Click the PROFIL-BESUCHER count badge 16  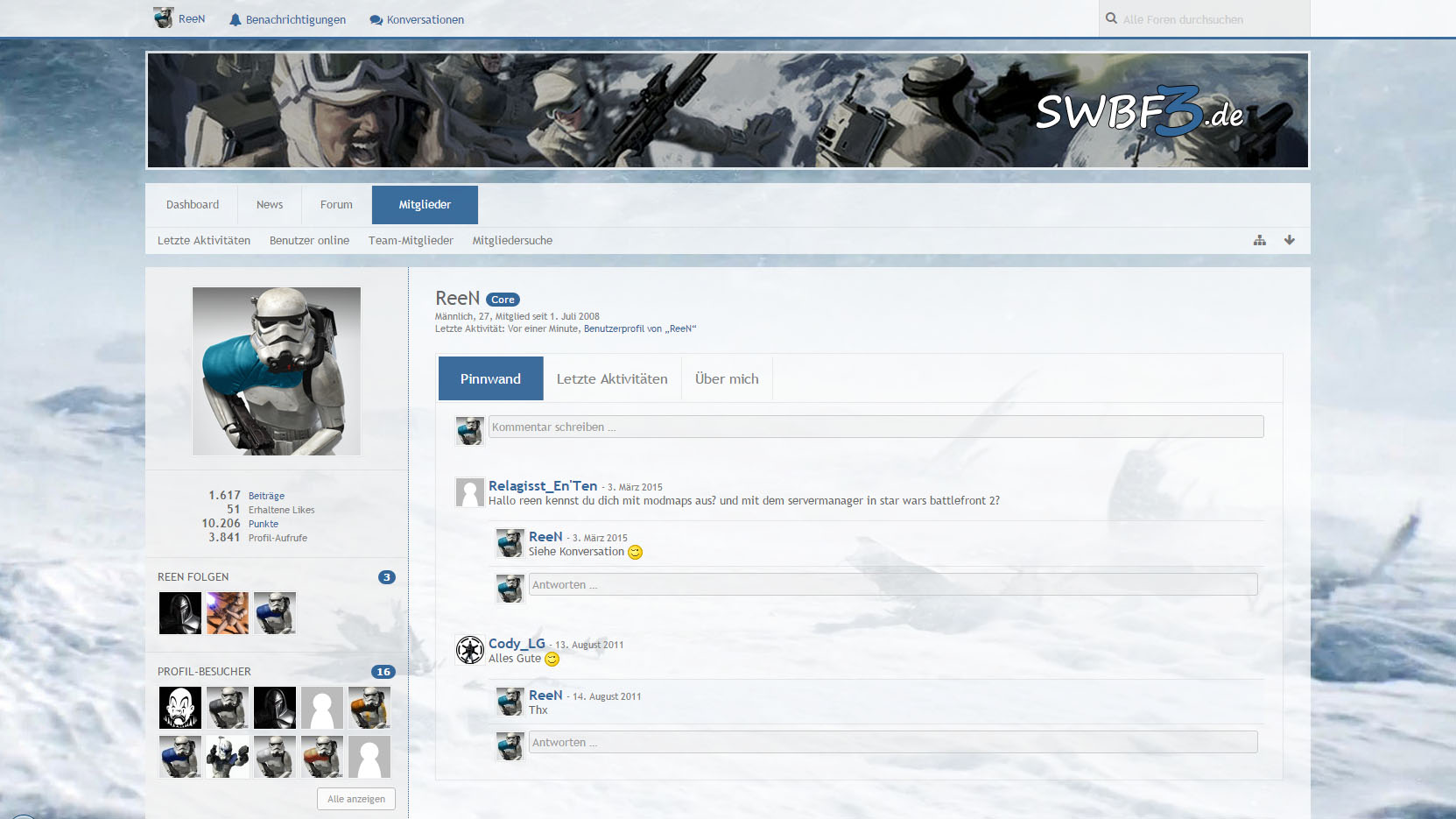pos(383,672)
